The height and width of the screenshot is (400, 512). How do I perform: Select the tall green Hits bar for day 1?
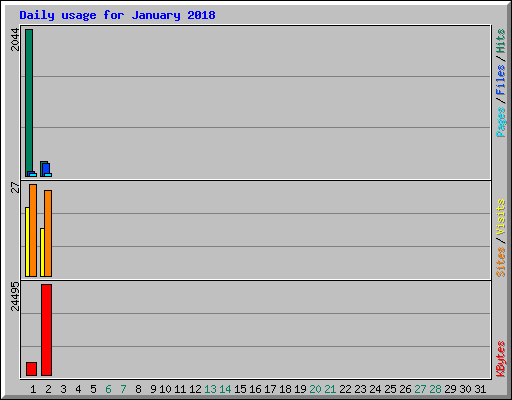tap(29, 103)
